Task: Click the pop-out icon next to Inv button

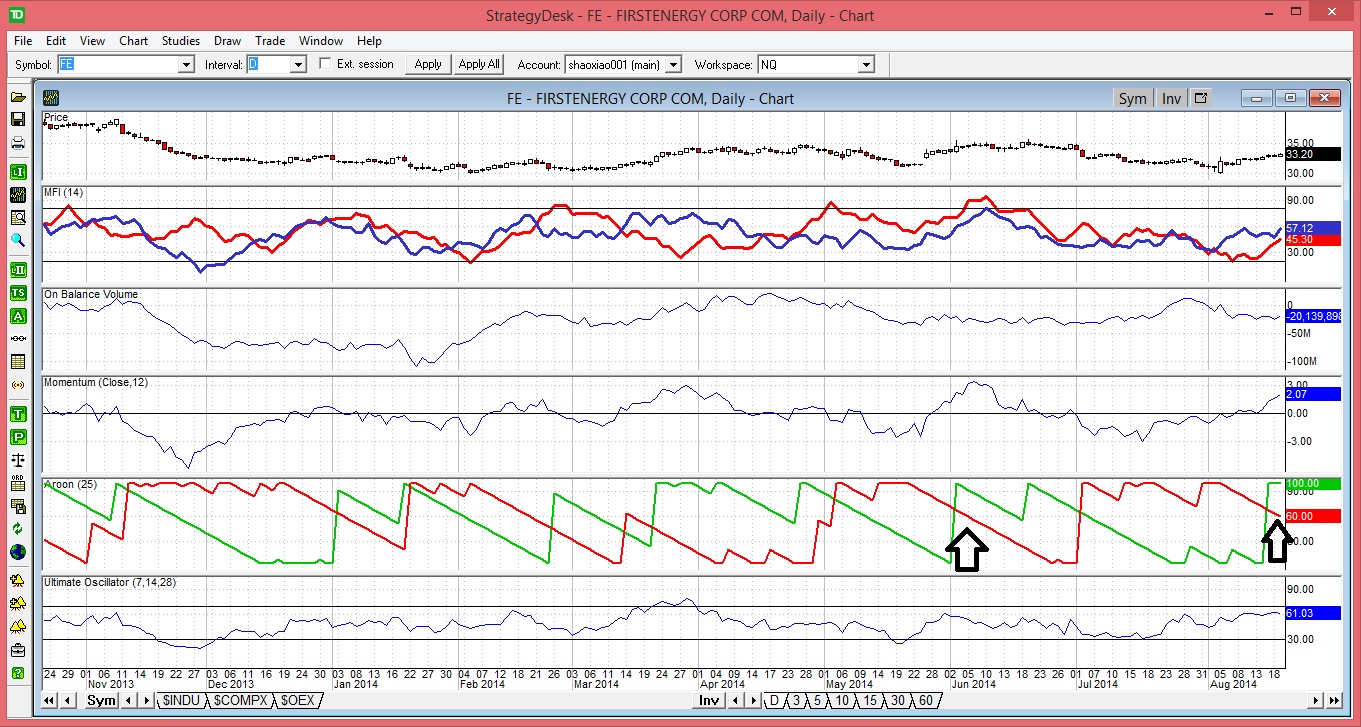Action: tap(1201, 98)
